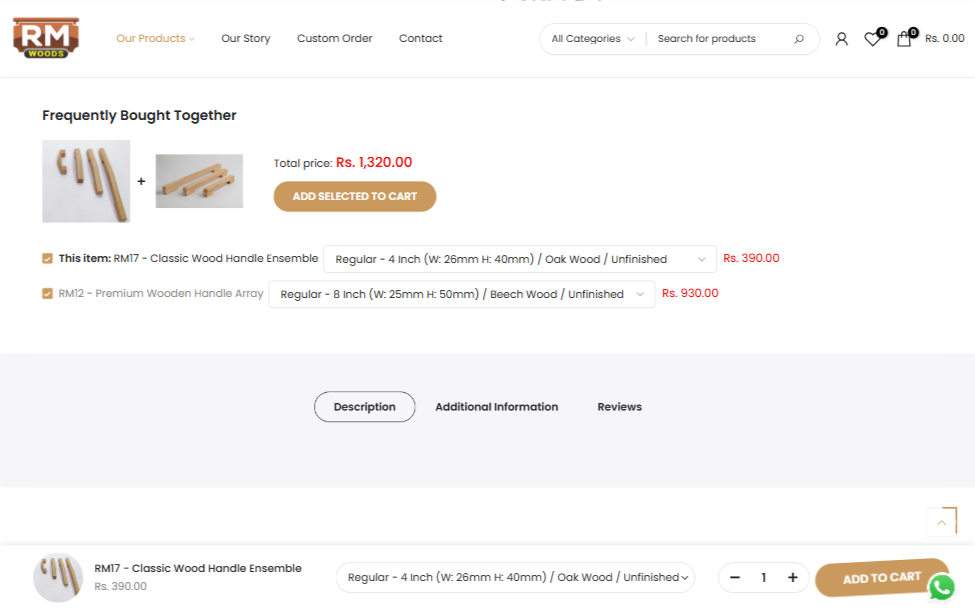Switch to the Additional Information tab
975x610 pixels.
(496, 407)
